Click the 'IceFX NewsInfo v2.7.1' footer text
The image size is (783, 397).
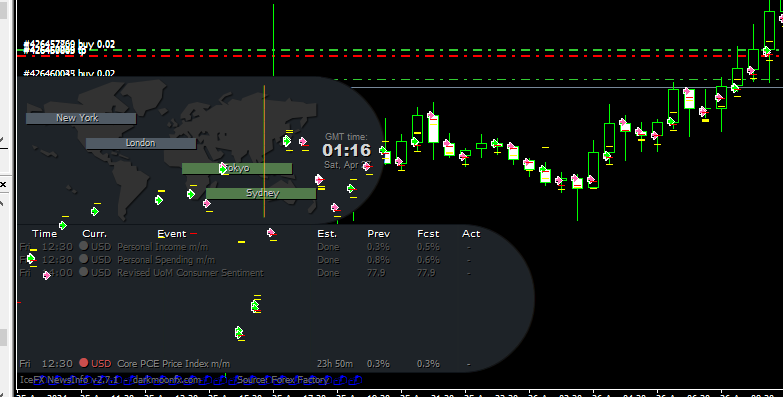click(x=69, y=380)
